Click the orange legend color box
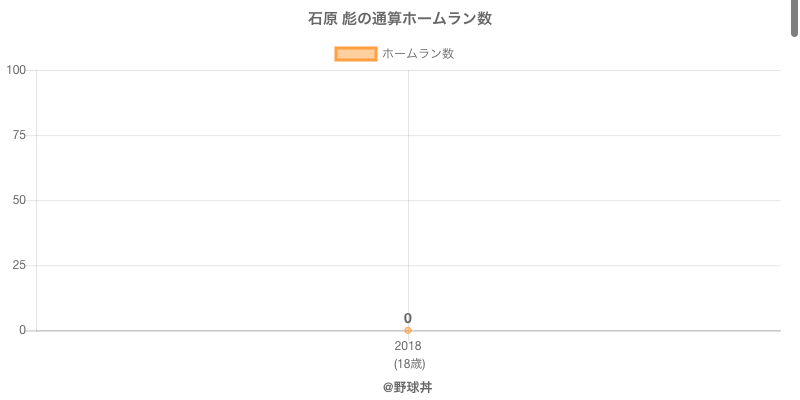 coord(355,54)
